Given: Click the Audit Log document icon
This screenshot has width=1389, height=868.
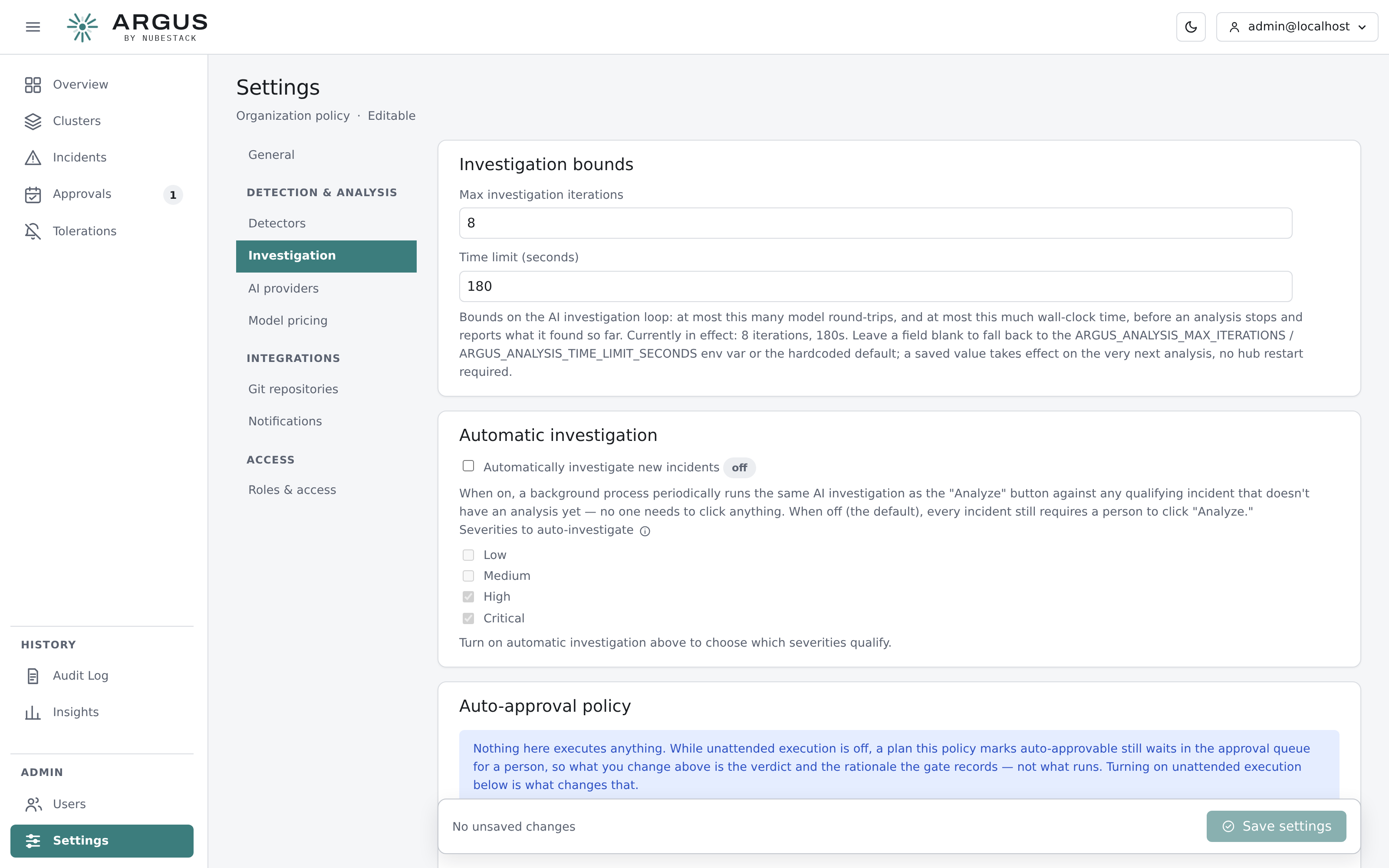Looking at the screenshot, I should [33, 676].
